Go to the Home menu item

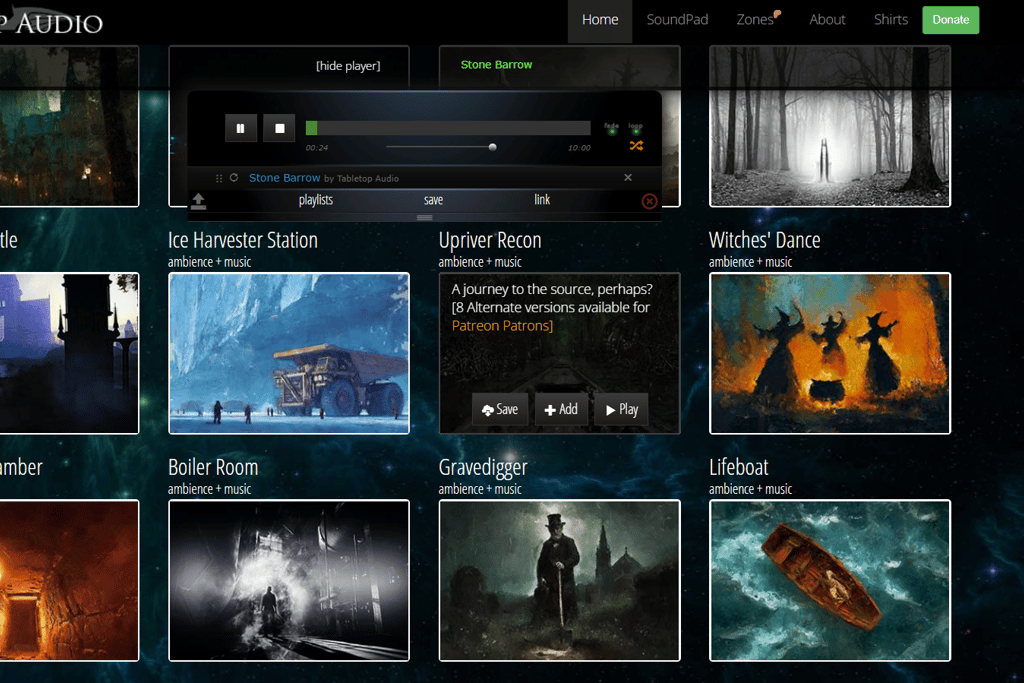click(x=600, y=20)
